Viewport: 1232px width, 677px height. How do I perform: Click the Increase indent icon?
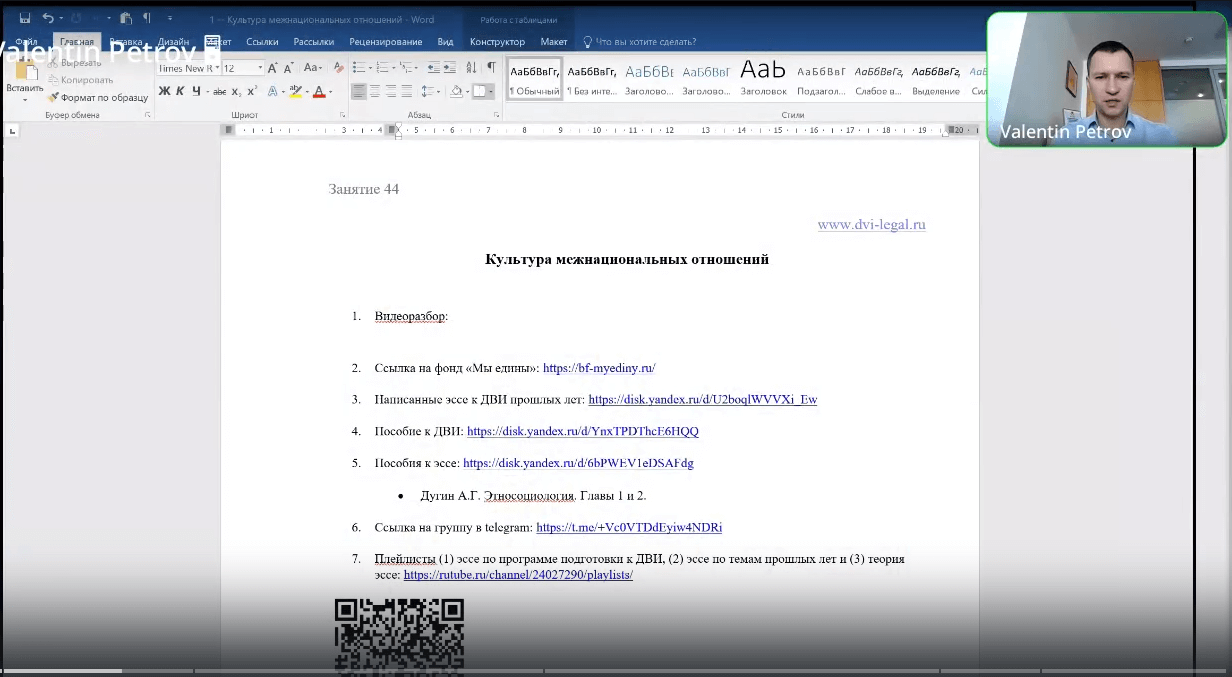(x=449, y=68)
